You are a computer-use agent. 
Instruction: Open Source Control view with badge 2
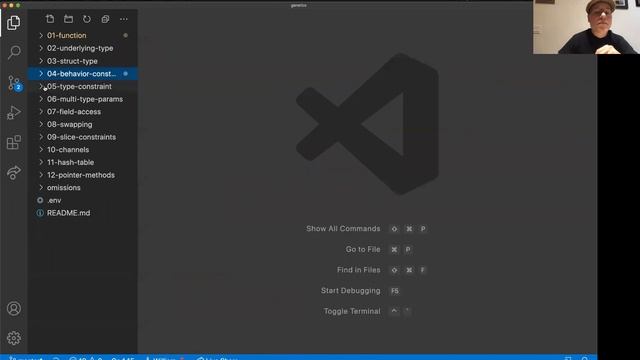coord(14,83)
